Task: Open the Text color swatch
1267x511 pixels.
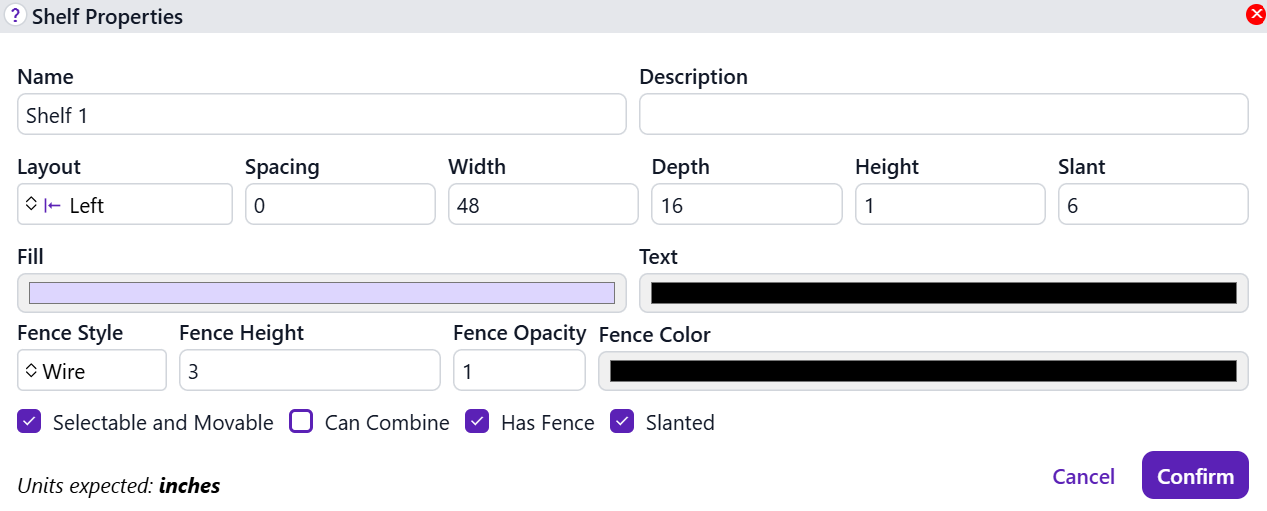Action: [943, 293]
